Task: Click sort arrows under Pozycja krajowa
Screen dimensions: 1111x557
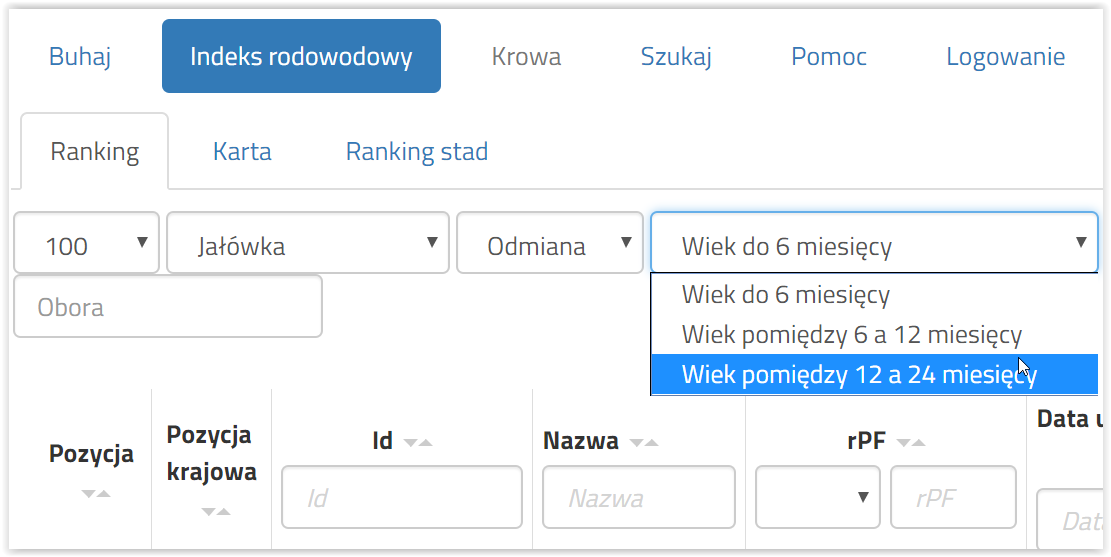Action: (215, 512)
